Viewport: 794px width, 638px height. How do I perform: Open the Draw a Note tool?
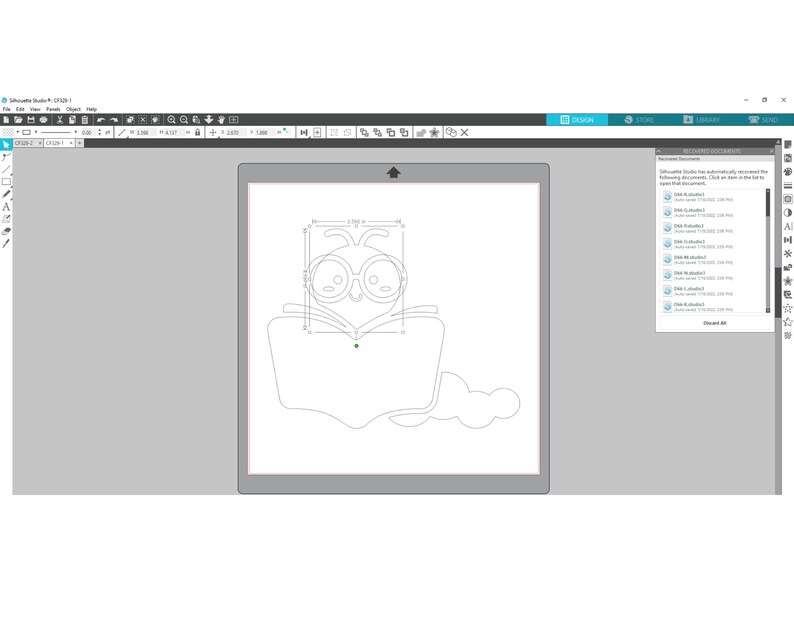(x=6, y=219)
